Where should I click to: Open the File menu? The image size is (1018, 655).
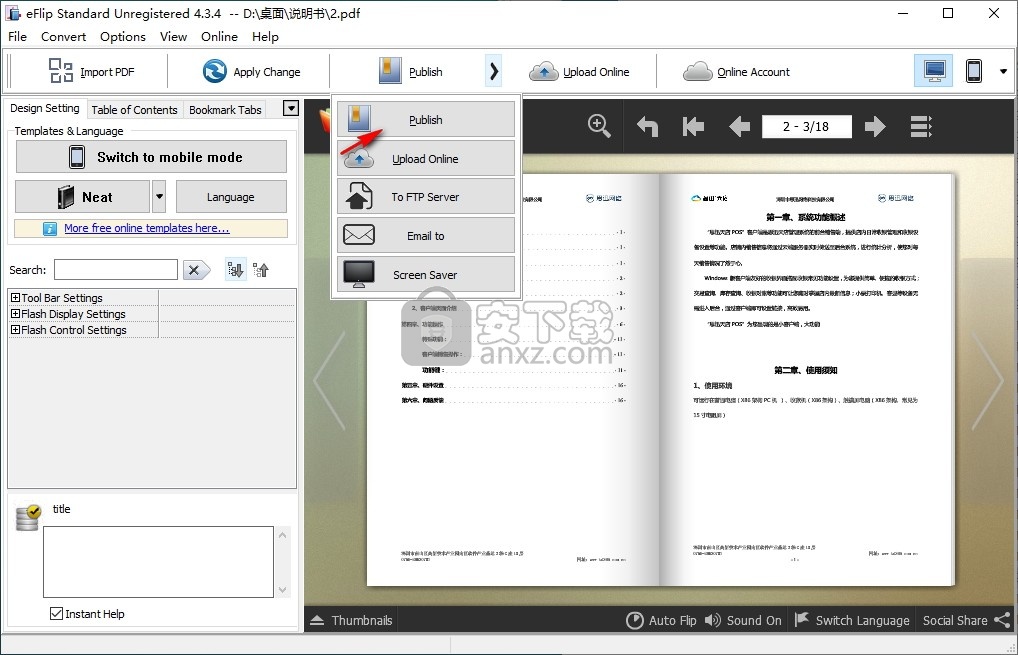point(18,36)
